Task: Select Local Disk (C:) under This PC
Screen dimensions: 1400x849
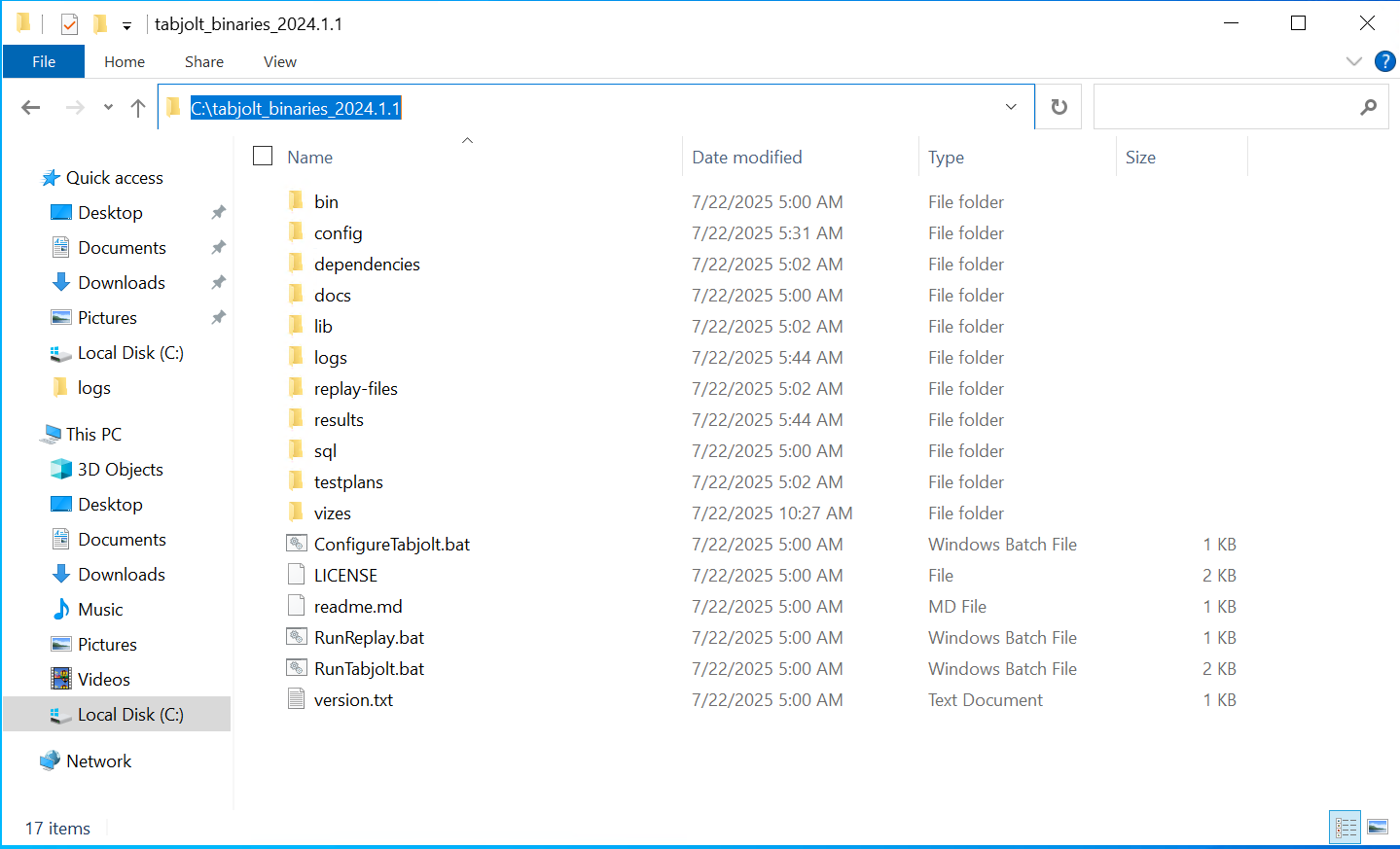Action: click(x=117, y=715)
